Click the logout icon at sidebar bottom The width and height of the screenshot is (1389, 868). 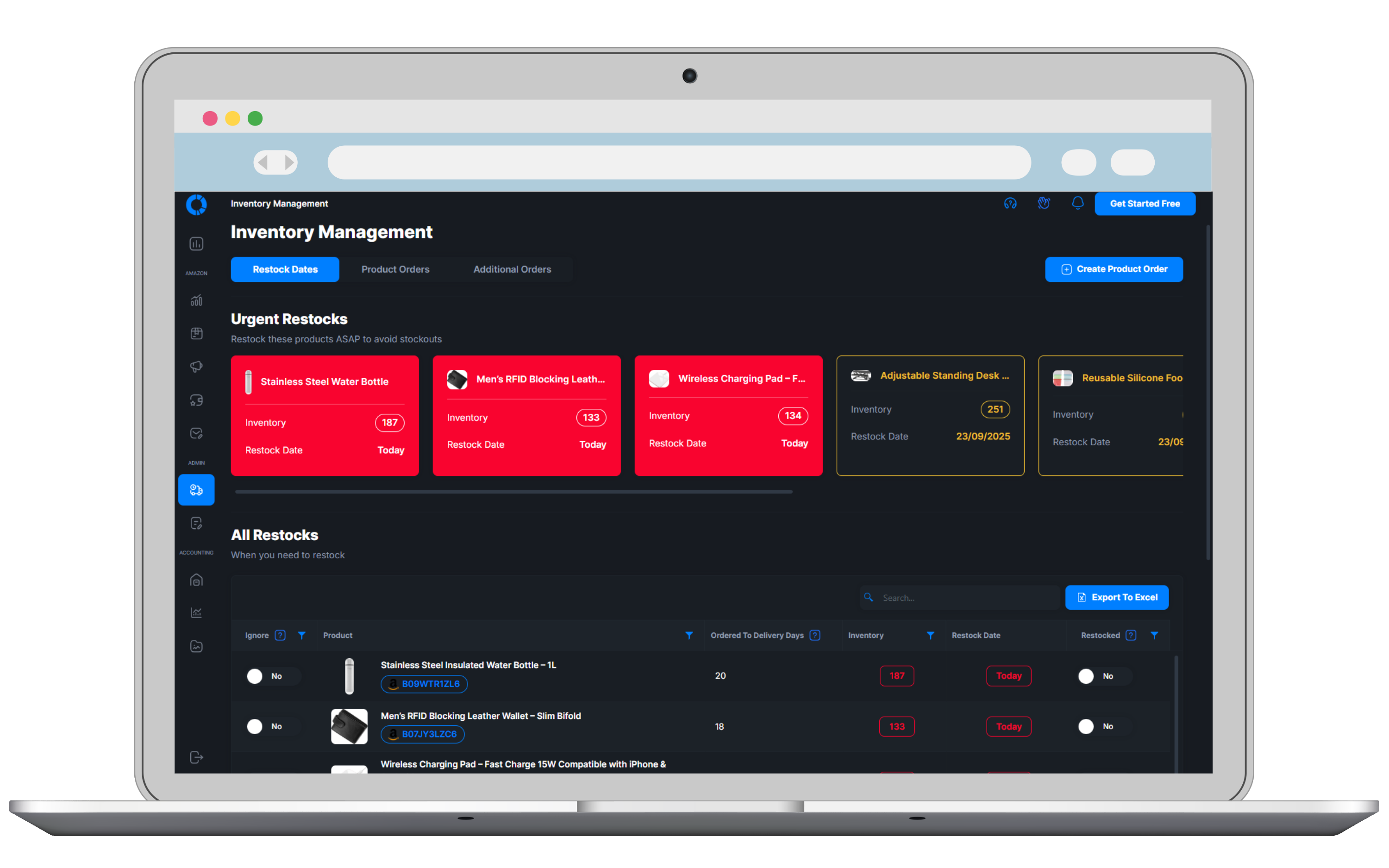pos(196,757)
